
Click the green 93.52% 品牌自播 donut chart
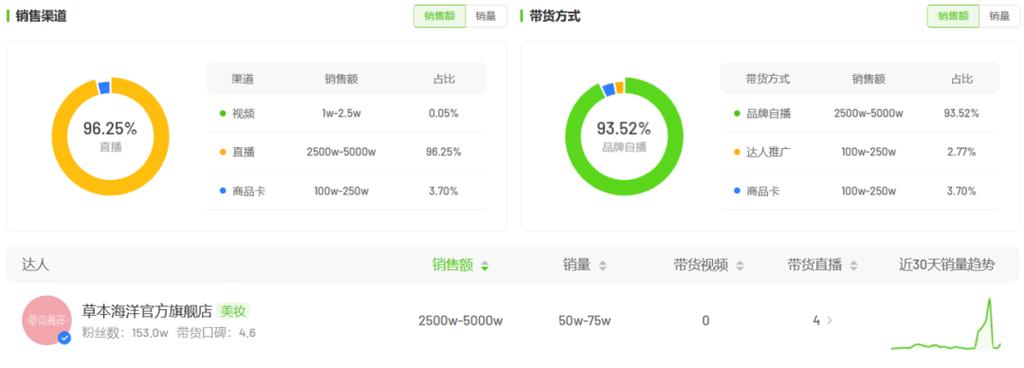pos(624,136)
